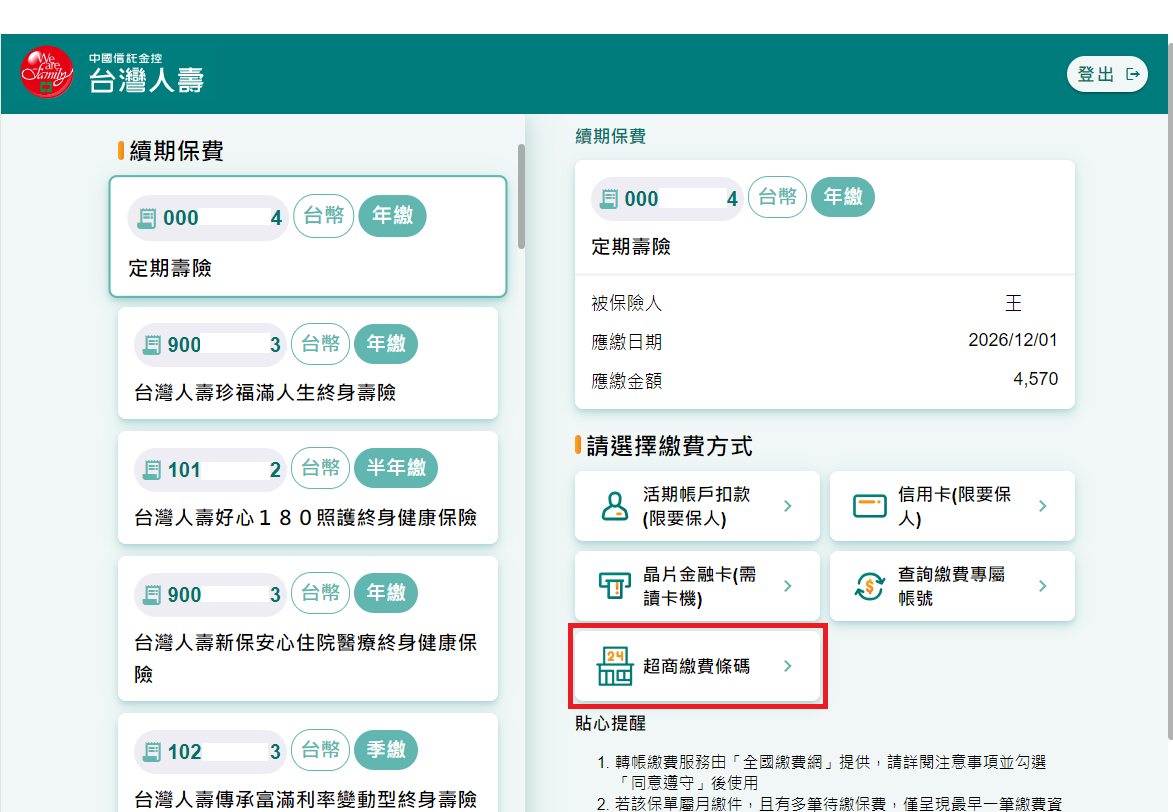Click the policy list scrollbar thumb
This screenshot has height=812, width=1173.
click(521, 196)
